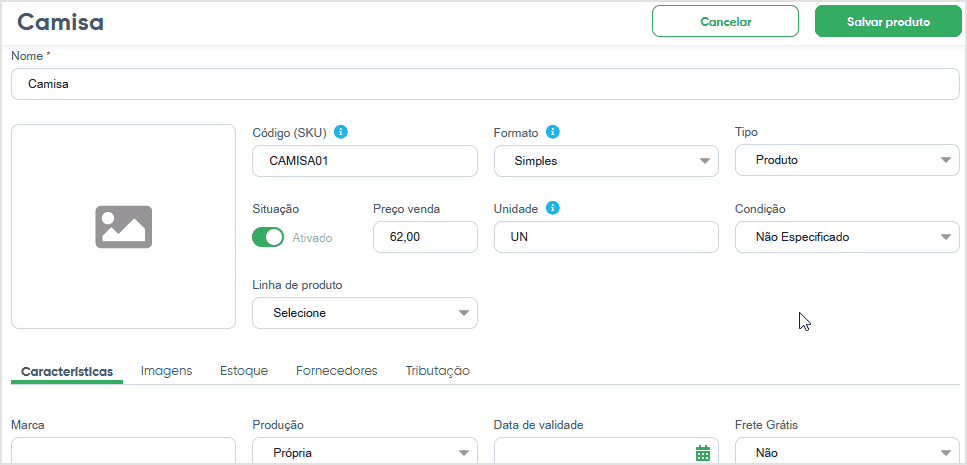The width and height of the screenshot is (967, 465).
Task: Open the Data de validade calendar icon
Action: coord(703,453)
